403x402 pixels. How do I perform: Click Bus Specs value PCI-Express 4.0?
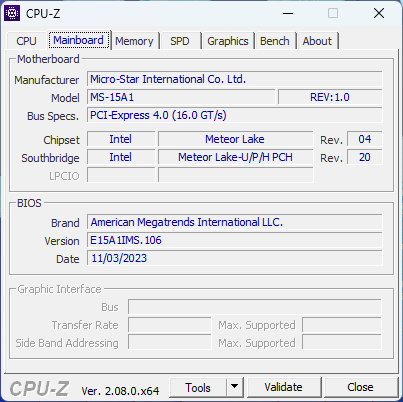point(235,115)
